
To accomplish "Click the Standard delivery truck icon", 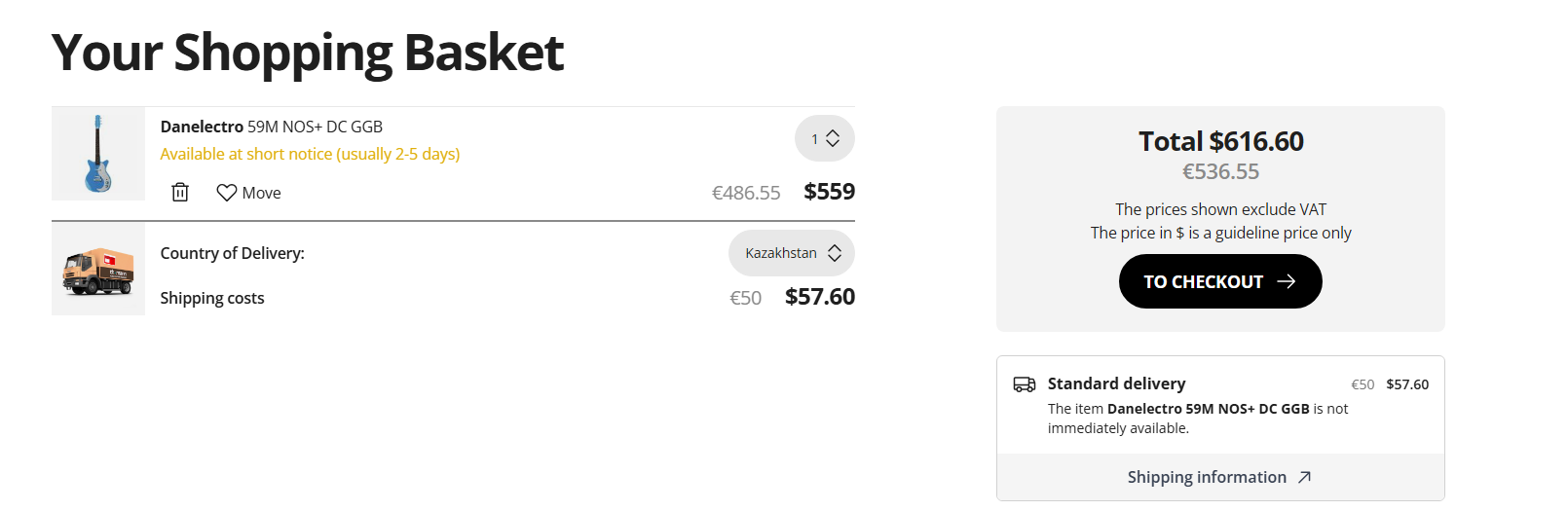I will point(1025,384).
